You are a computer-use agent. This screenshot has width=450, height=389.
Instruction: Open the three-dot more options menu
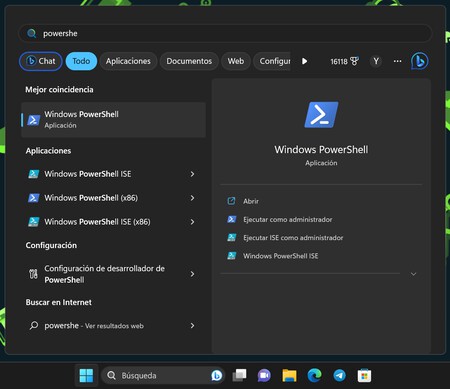tap(397, 61)
